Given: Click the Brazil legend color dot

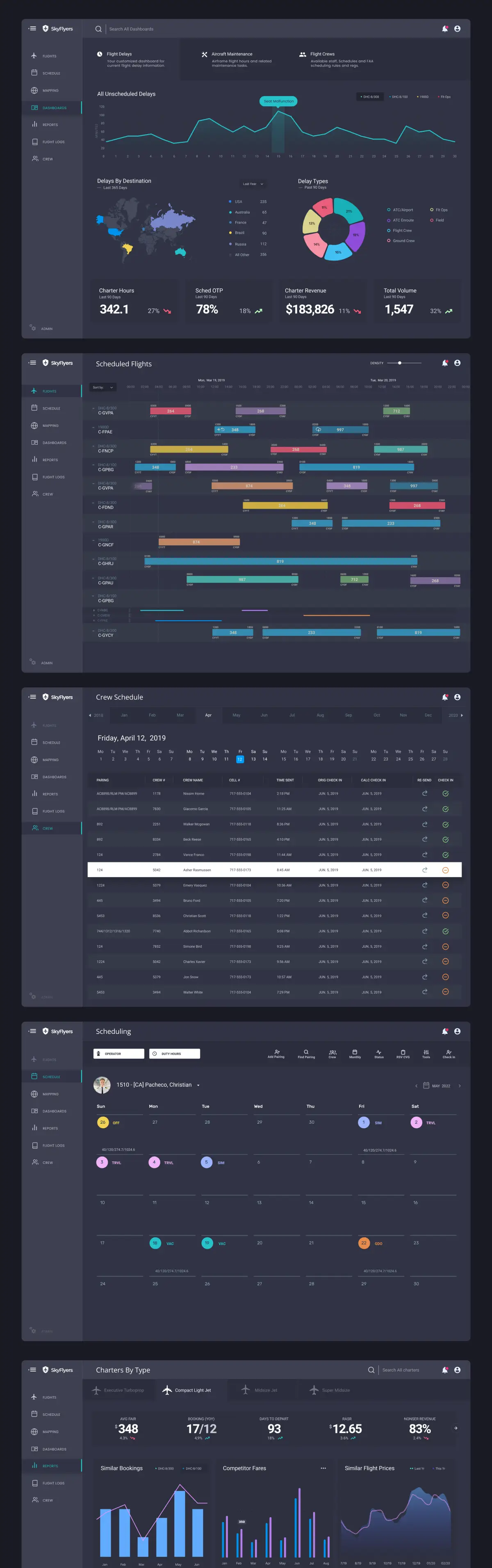Looking at the screenshot, I should (x=230, y=233).
